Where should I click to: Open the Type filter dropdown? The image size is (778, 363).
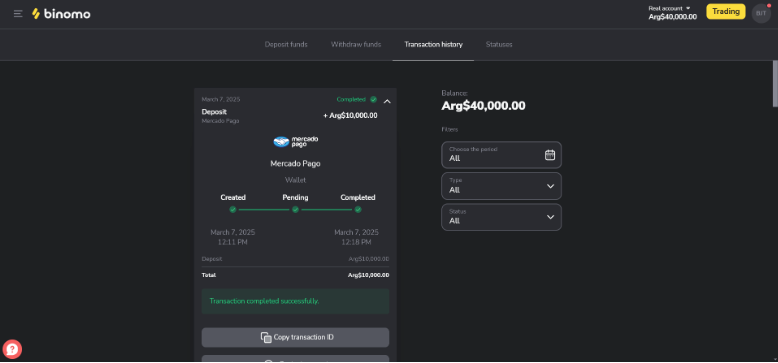coord(502,186)
